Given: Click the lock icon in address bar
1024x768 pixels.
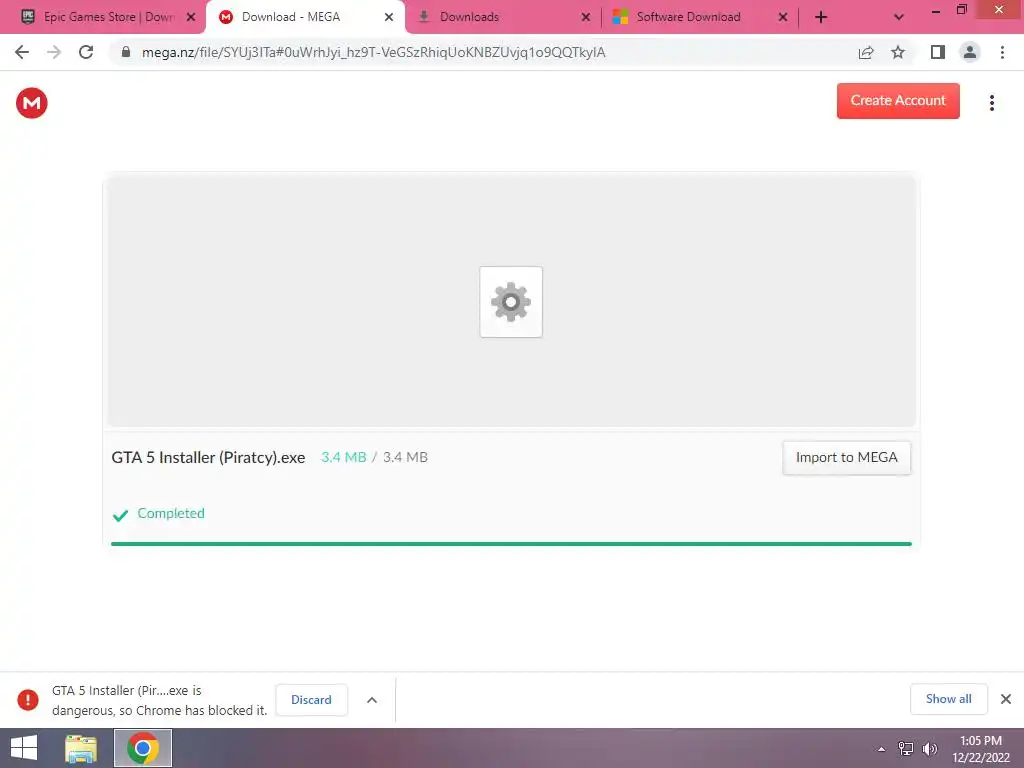Looking at the screenshot, I should 126,52.
